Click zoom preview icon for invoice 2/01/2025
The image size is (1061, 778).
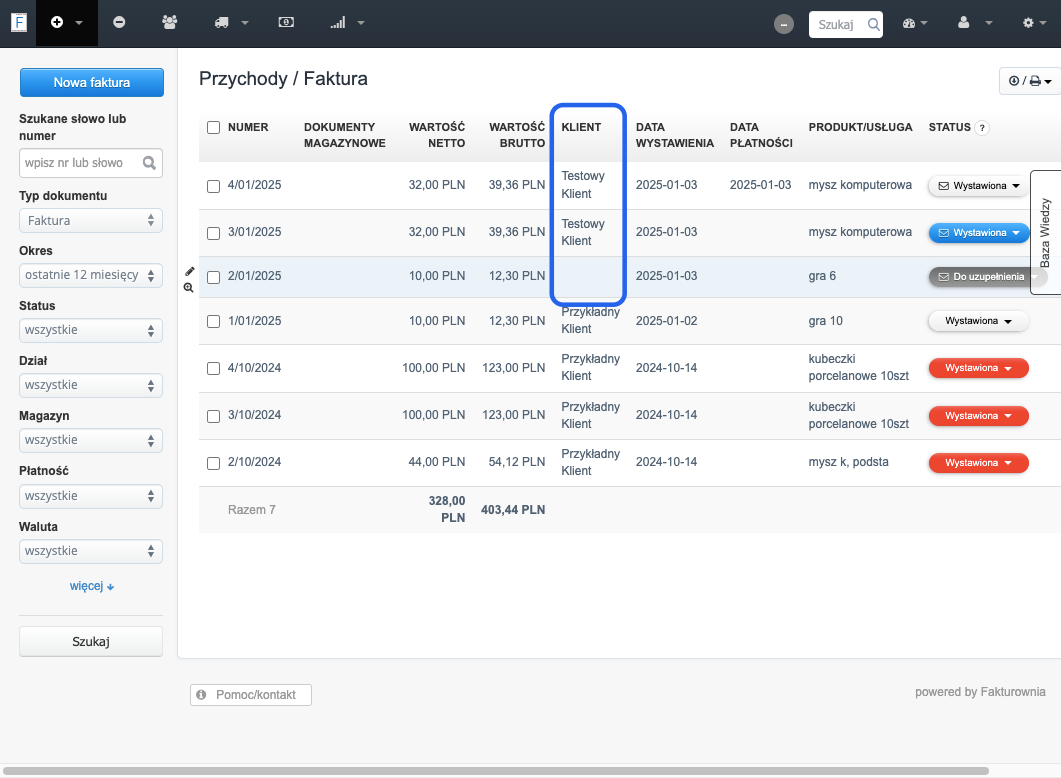coord(189,288)
